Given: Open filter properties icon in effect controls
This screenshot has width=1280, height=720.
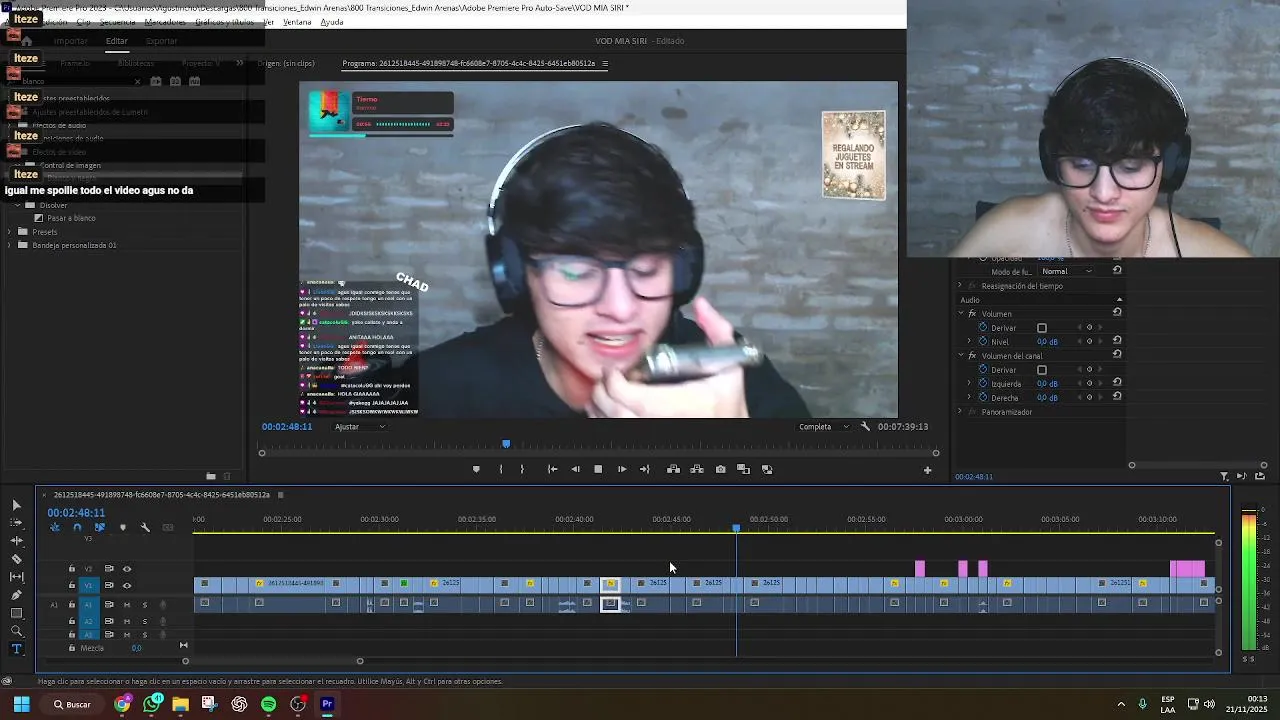Looking at the screenshot, I should [x=1225, y=477].
